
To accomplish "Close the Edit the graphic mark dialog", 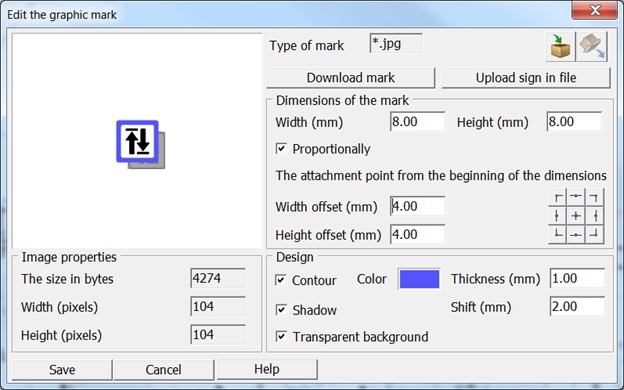I will pyautogui.click(x=595, y=10).
